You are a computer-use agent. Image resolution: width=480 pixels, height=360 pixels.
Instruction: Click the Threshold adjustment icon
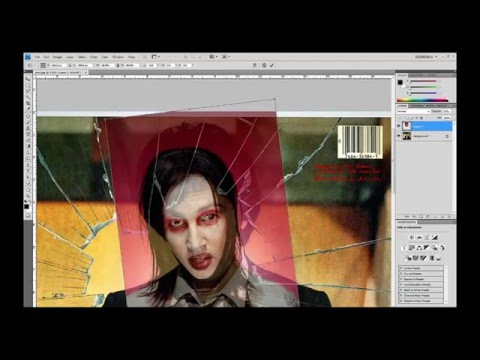point(423,258)
